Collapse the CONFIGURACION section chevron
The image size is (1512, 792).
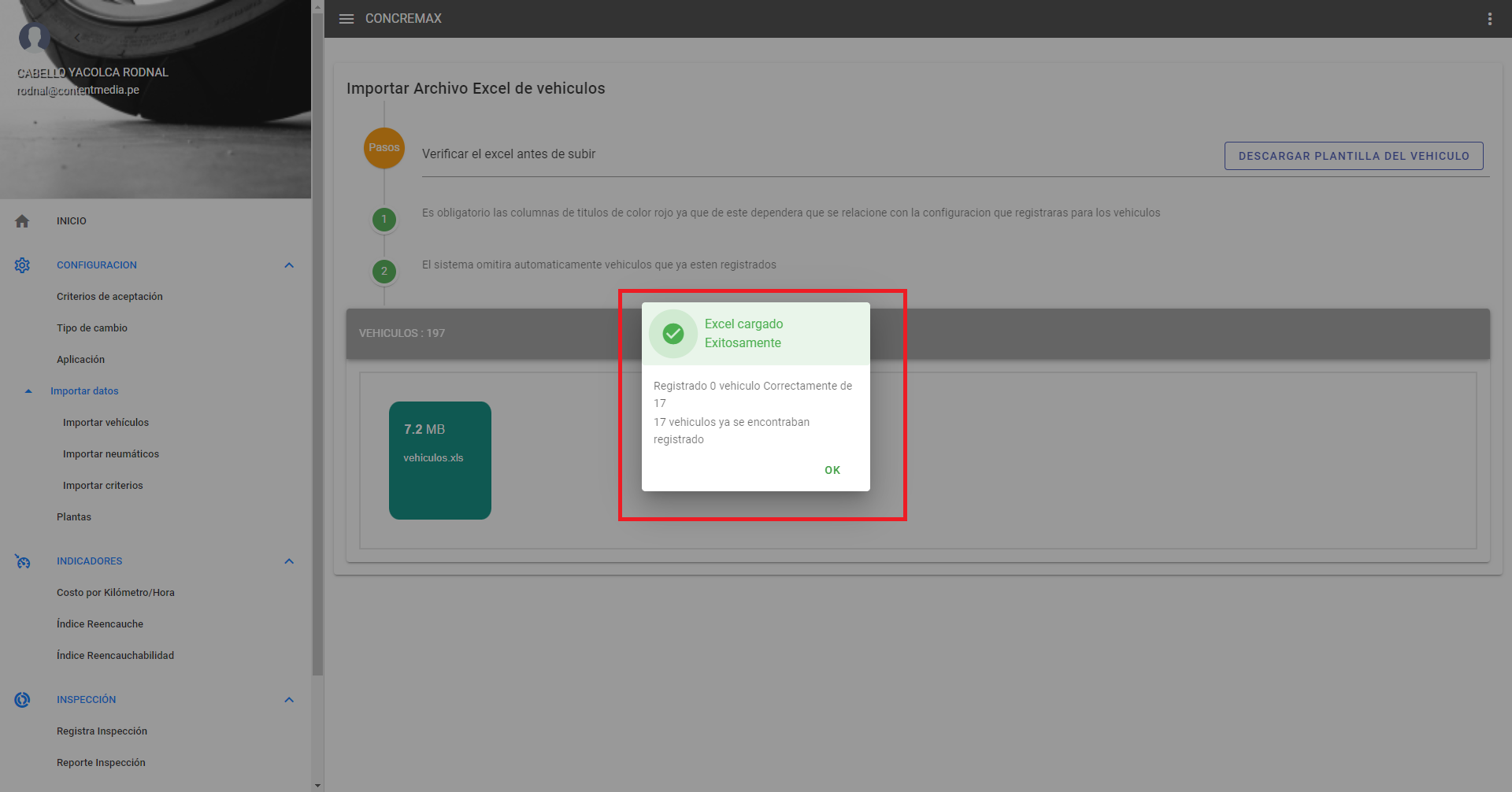point(289,265)
